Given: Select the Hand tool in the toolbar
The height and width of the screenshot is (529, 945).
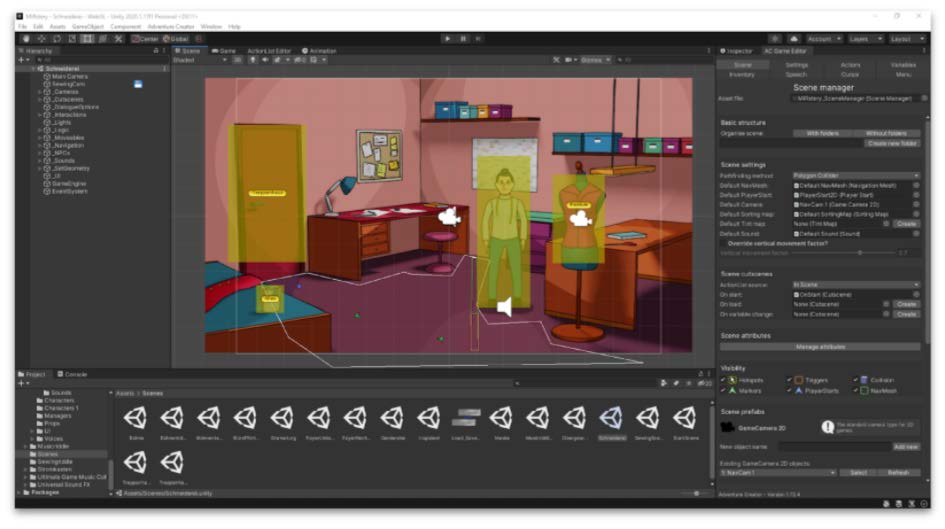Looking at the screenshot, I should 26,38.
